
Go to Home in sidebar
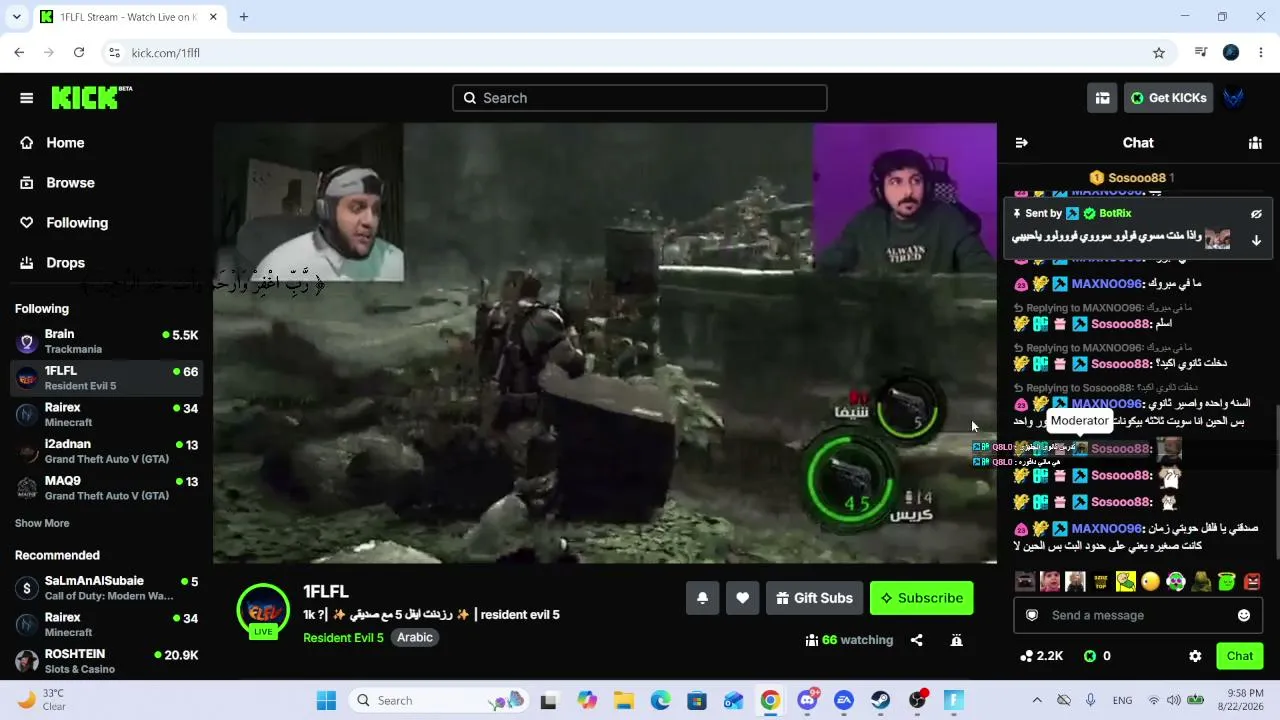coord(52,143)
